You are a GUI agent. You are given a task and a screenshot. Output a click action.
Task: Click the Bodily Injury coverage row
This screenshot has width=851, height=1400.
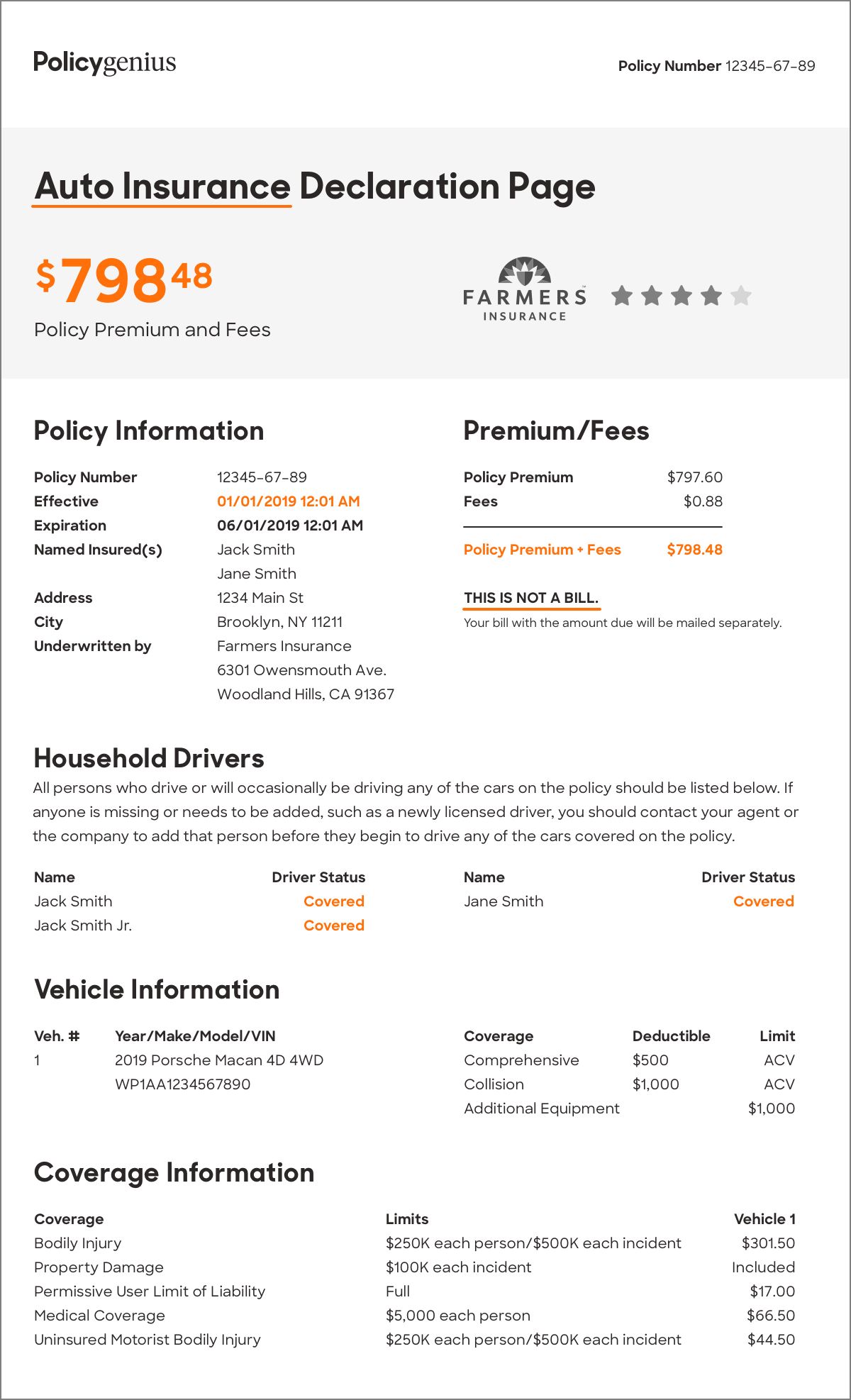pyautogui.click(x=415, y=1243)
